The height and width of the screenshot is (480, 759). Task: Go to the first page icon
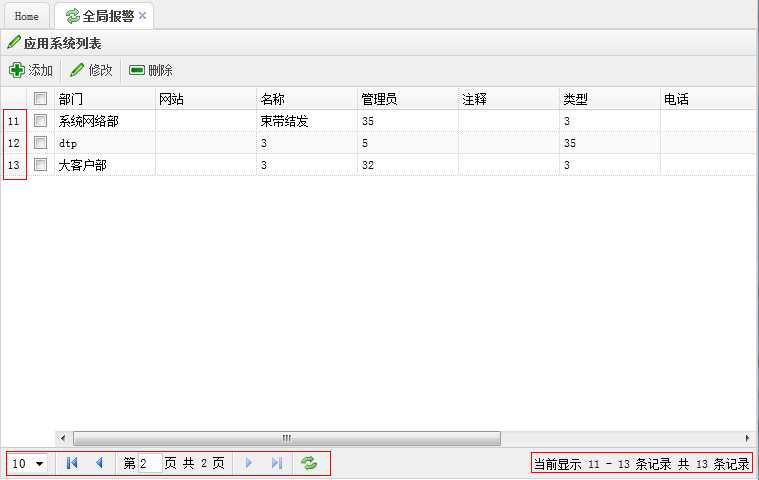tap(72, 464)
